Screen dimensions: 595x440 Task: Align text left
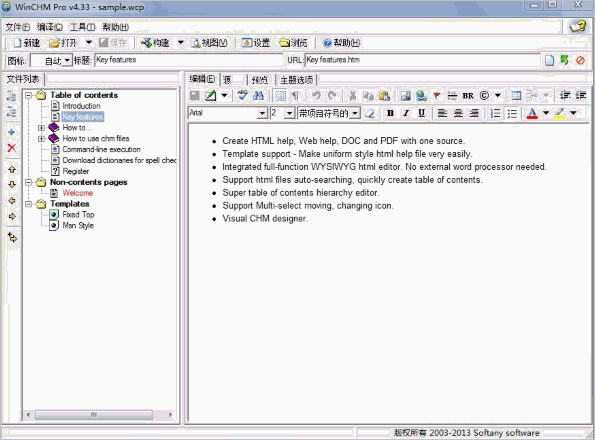point(442,113)
